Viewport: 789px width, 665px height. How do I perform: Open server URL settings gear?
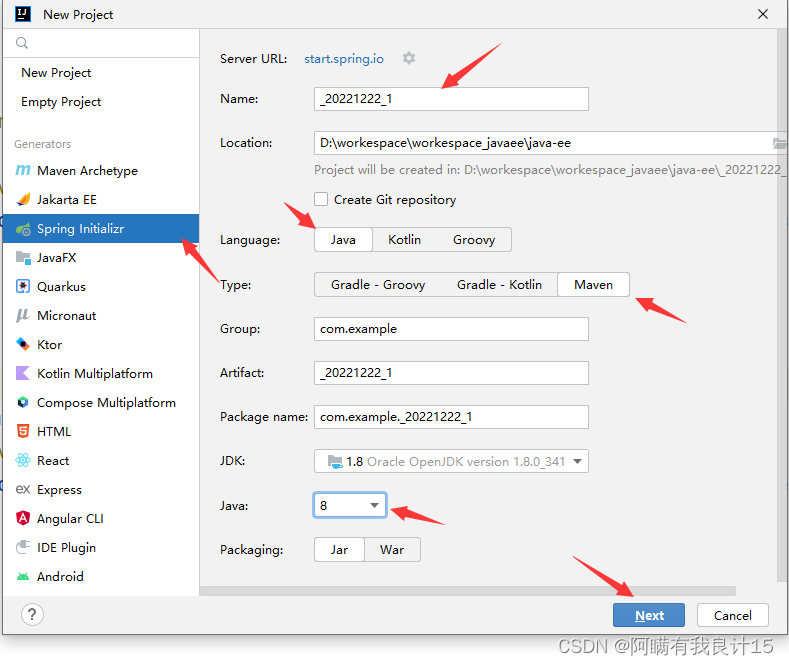pyautogui.click(x=409, y=58)
